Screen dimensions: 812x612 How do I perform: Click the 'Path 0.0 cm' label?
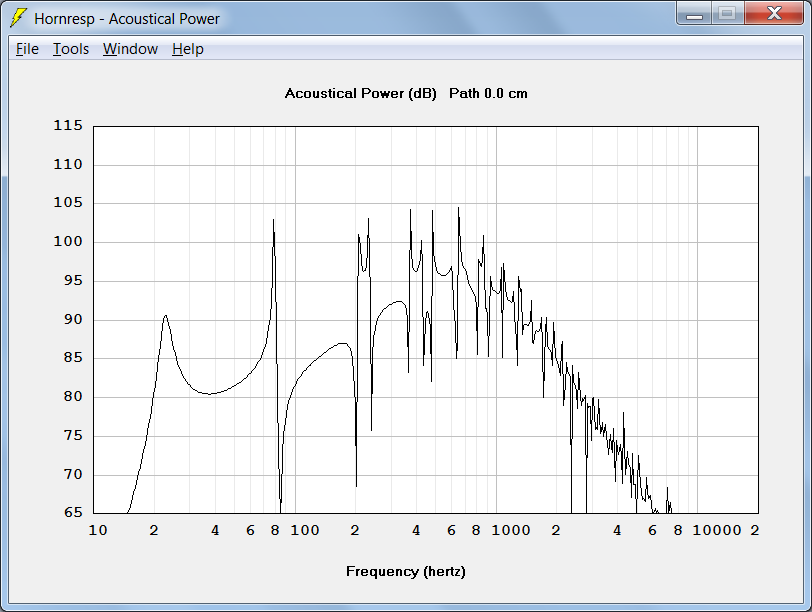(x=488, y=94)
